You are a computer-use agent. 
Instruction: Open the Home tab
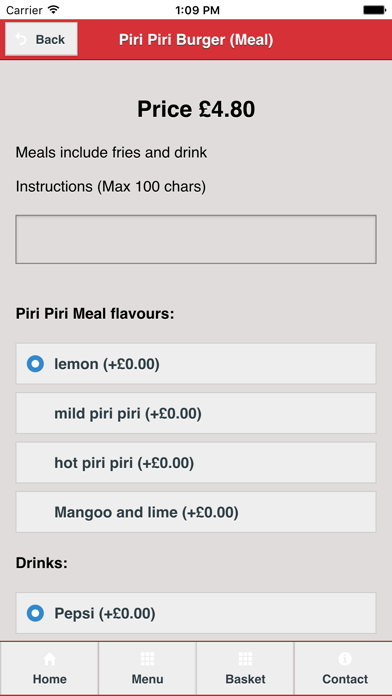49,668
